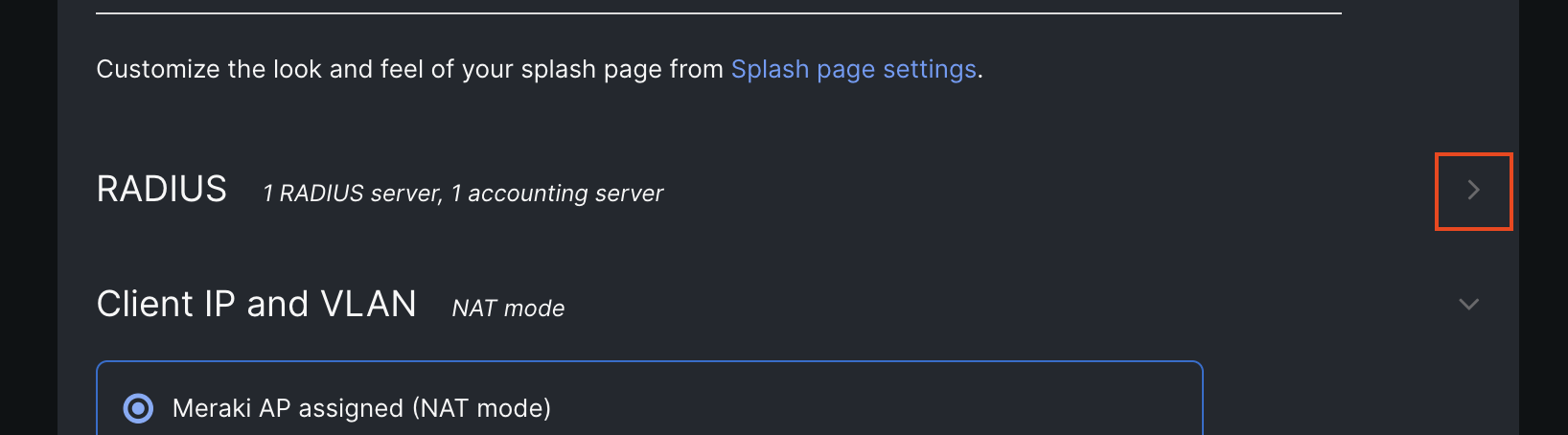Click the blue radio dot icon
The image size is (1568, 435).
138,408
